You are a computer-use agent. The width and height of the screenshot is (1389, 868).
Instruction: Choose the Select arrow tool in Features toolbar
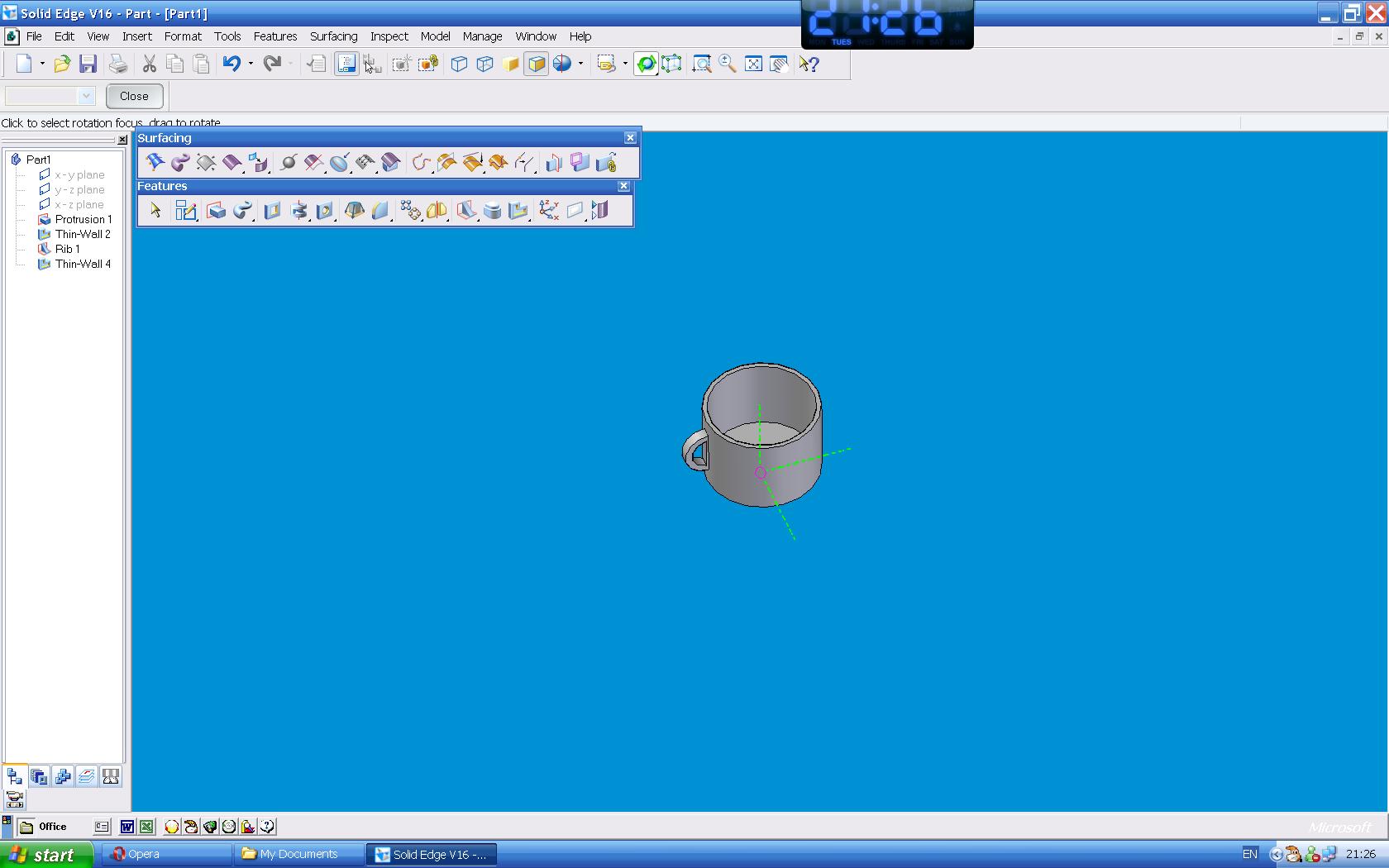(155, 211)
